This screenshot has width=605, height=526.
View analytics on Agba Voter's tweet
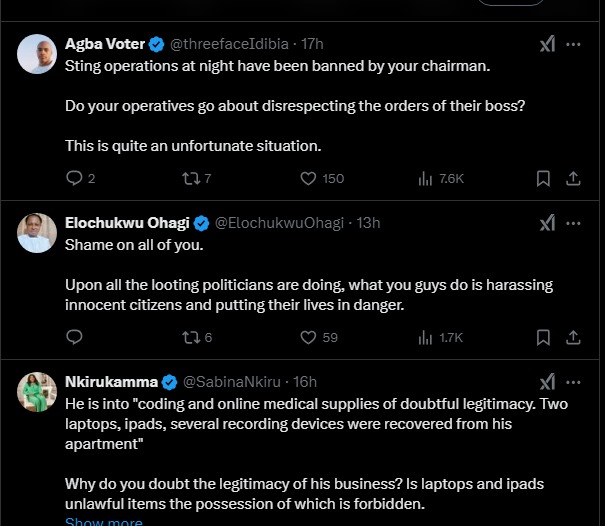click(x=424, y=178)
